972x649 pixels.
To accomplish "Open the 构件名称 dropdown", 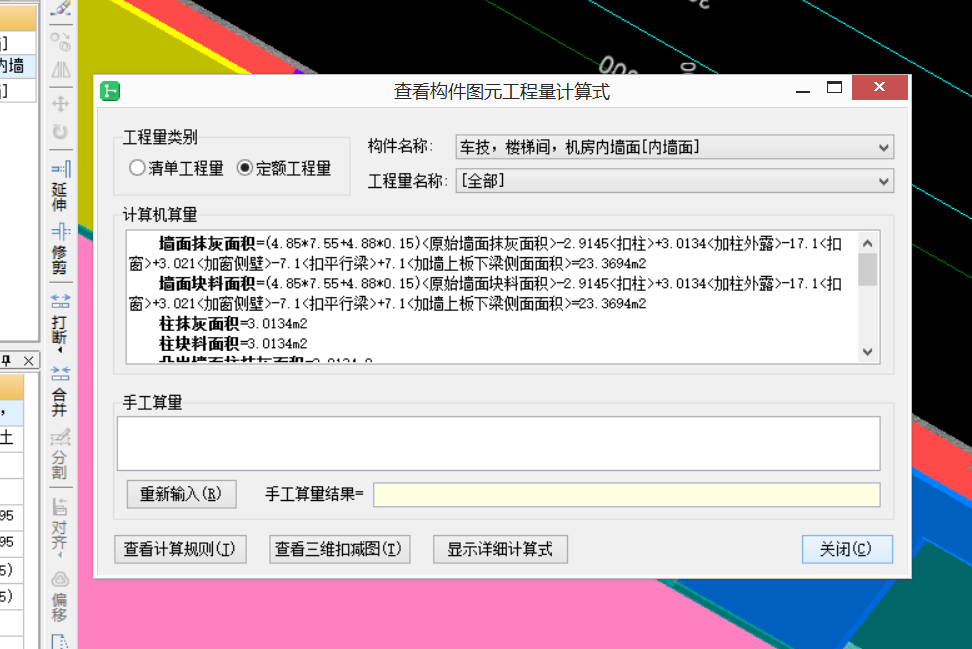I will [674, 148].
